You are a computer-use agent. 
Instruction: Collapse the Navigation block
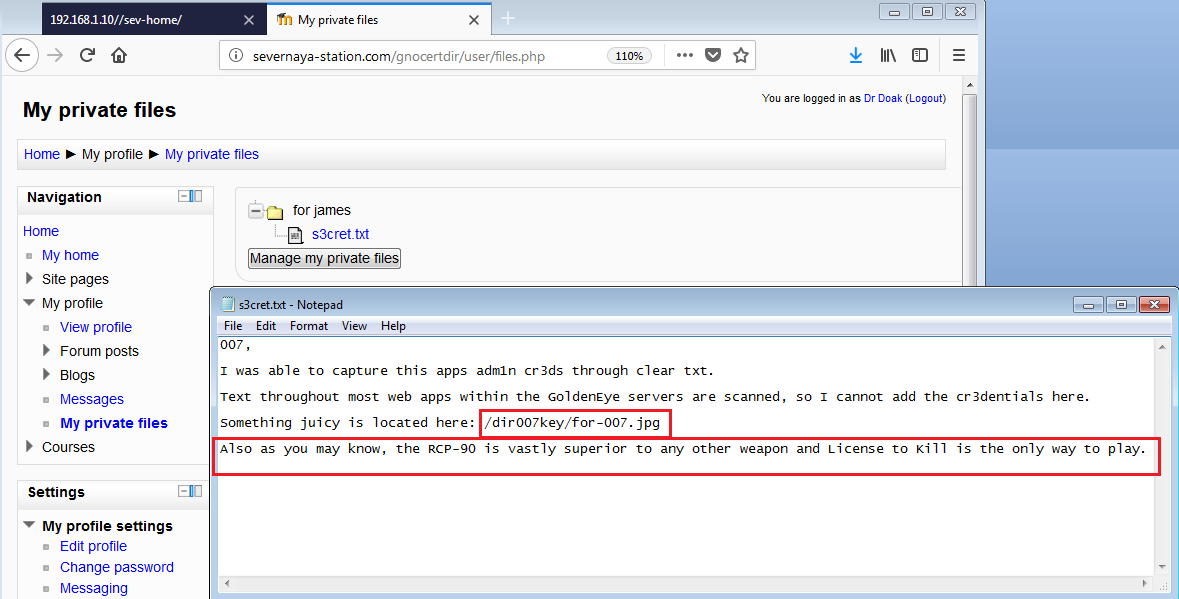[185, 197]
